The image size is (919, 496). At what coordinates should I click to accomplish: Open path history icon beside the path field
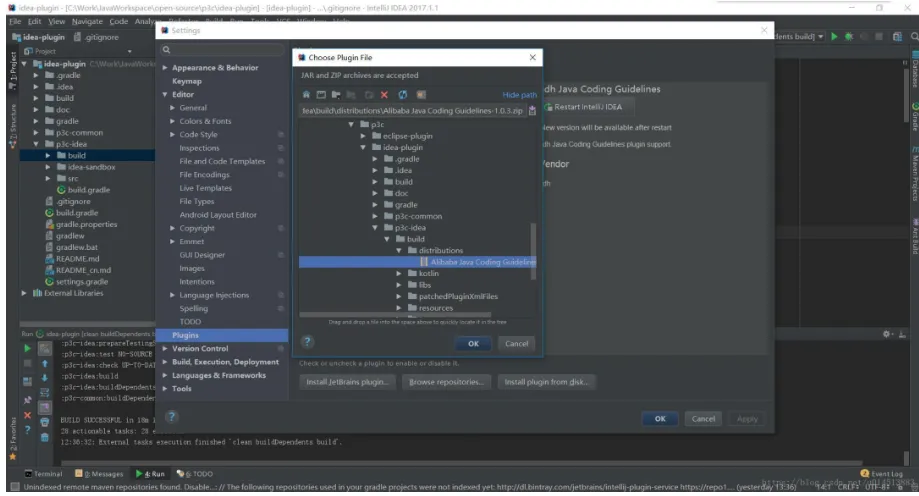click(532, 110)
